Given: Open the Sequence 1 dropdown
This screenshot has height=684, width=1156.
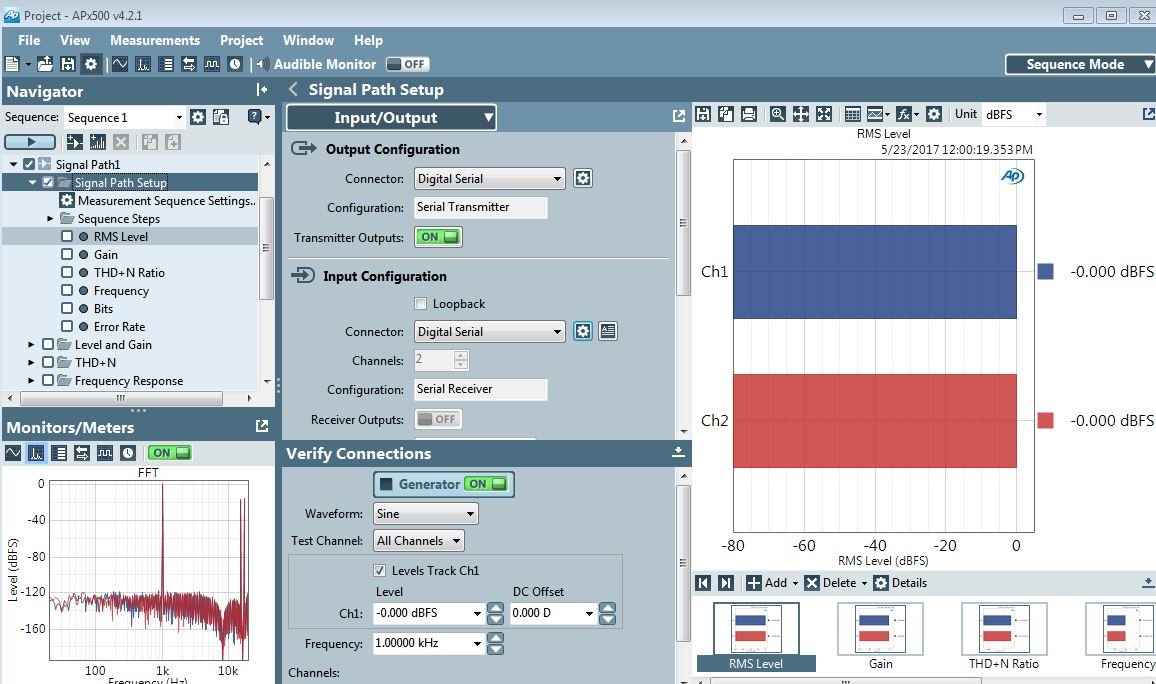Looking at the screenshot, I should (179, 117).
